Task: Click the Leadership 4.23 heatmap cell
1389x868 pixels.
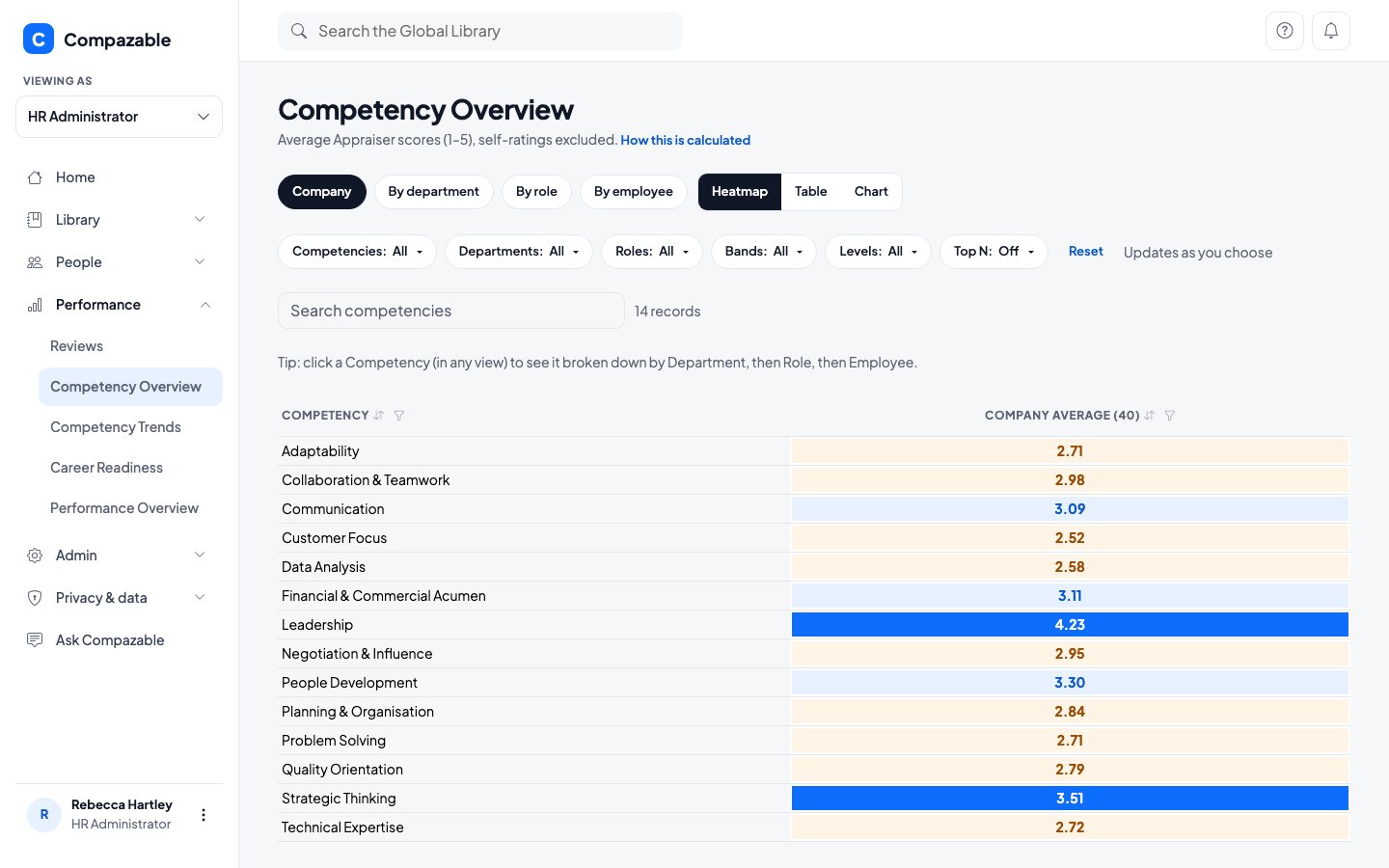Action: coord(1070,625)
